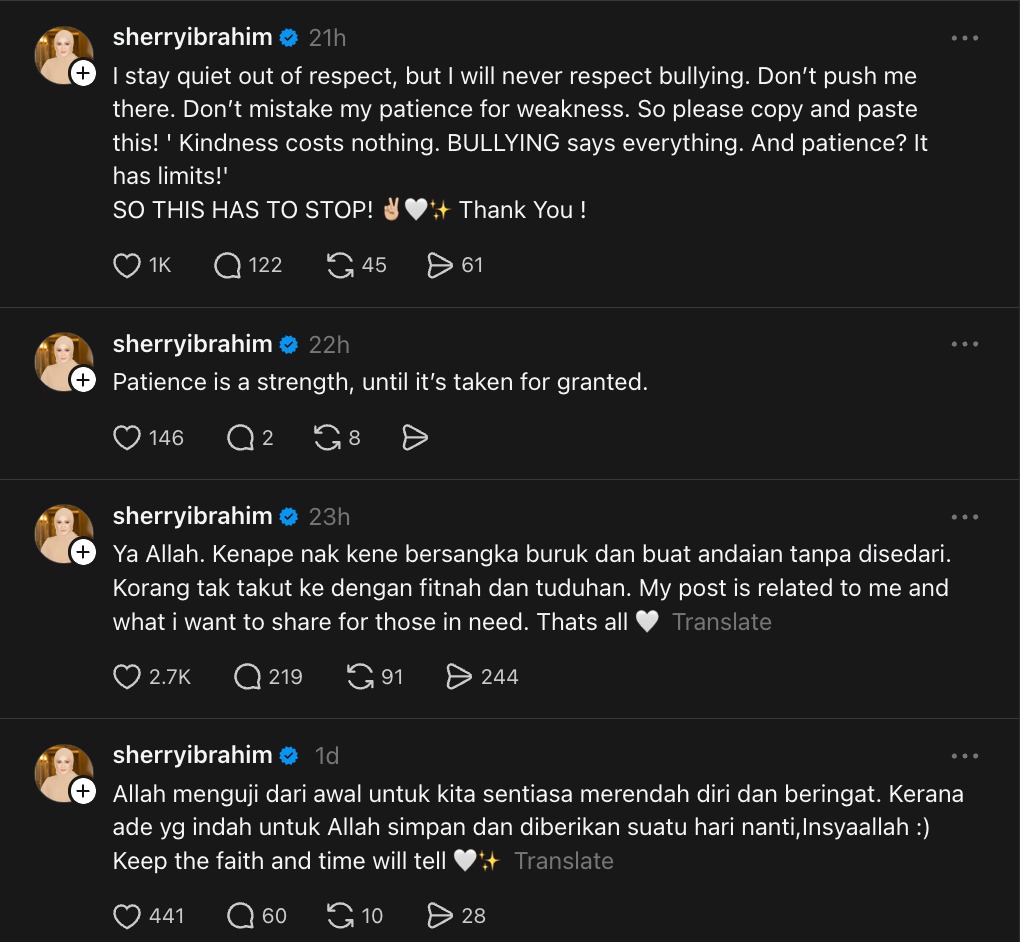Open comments on the post with 219 replies
Screen dimensions: 1020x942
coord(248,677)
